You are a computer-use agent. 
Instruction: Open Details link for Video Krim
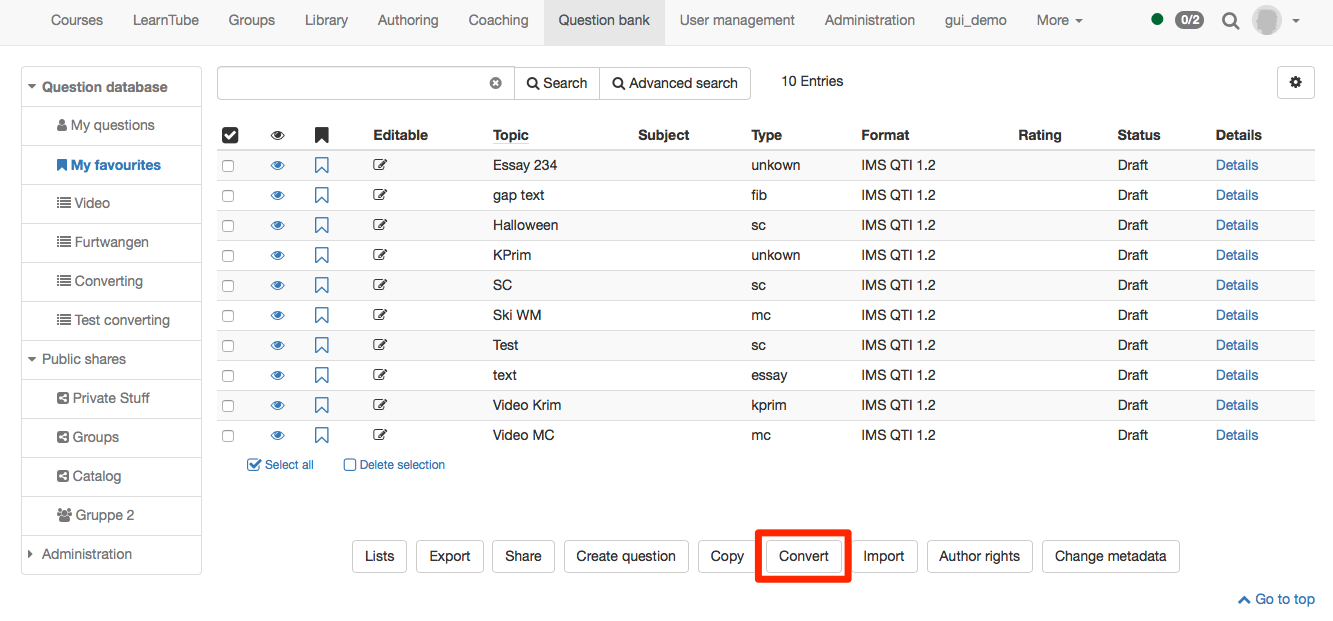[1236, 405]
